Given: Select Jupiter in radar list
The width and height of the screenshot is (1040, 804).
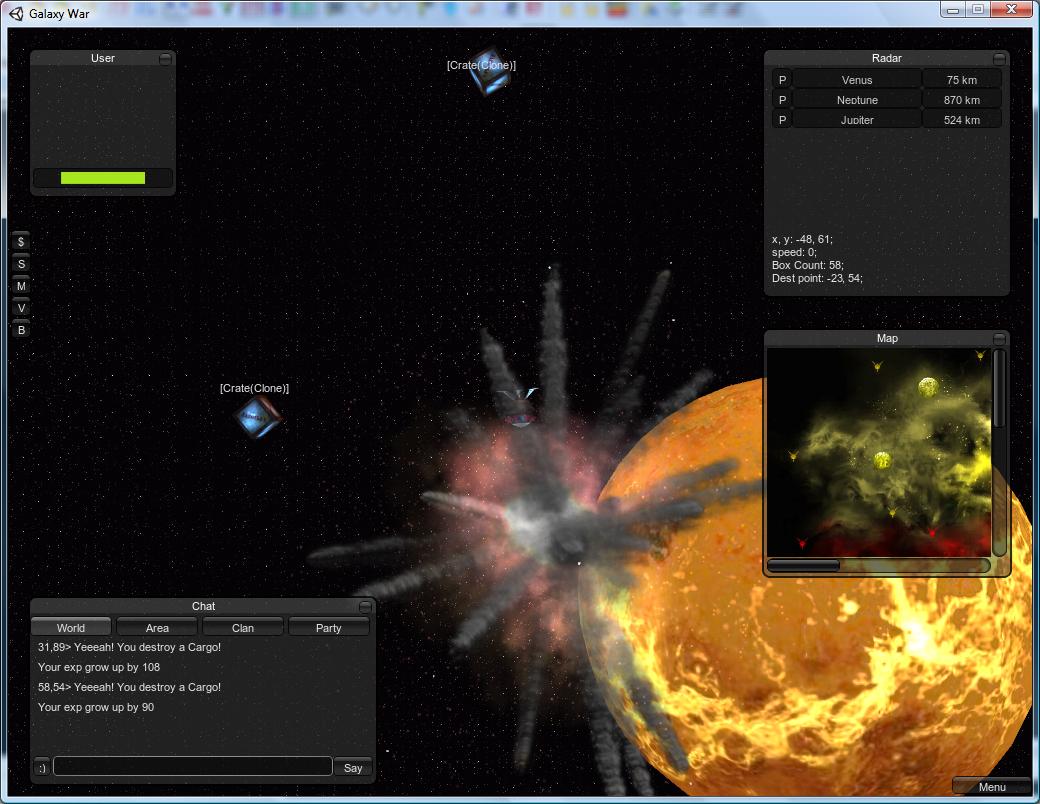Looking at the screenshot, I should [x=857, y=120].
